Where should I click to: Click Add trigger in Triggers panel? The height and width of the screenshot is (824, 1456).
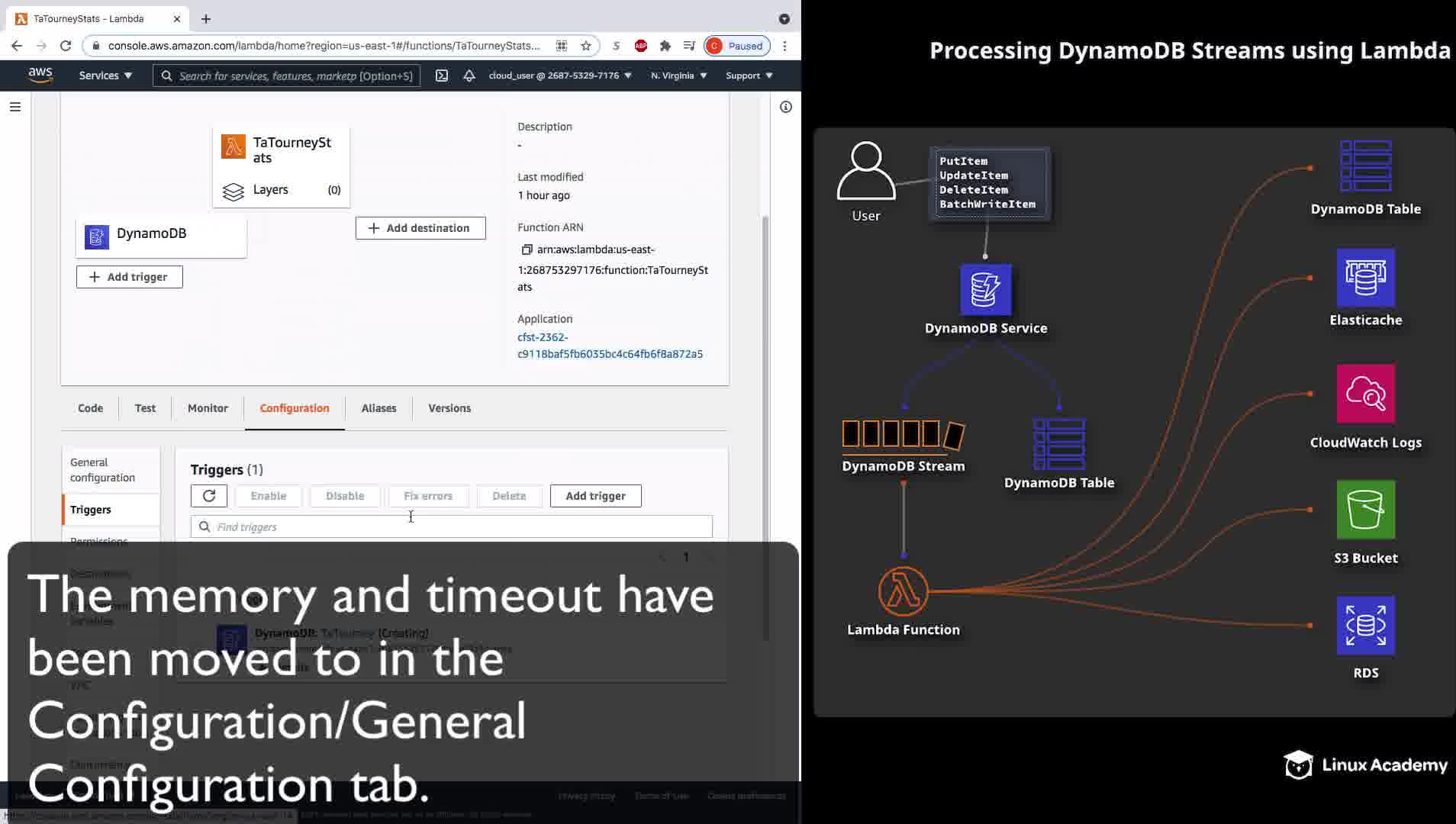596,496
